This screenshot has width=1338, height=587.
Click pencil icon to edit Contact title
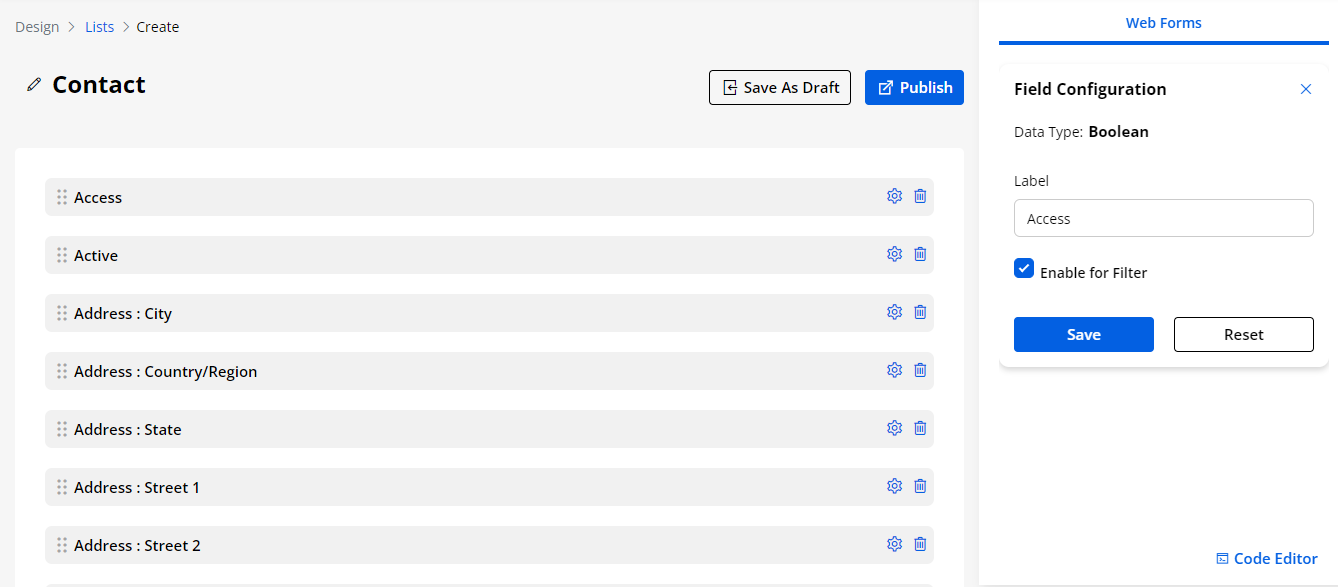pyautogui.click(x=35, y=85)
